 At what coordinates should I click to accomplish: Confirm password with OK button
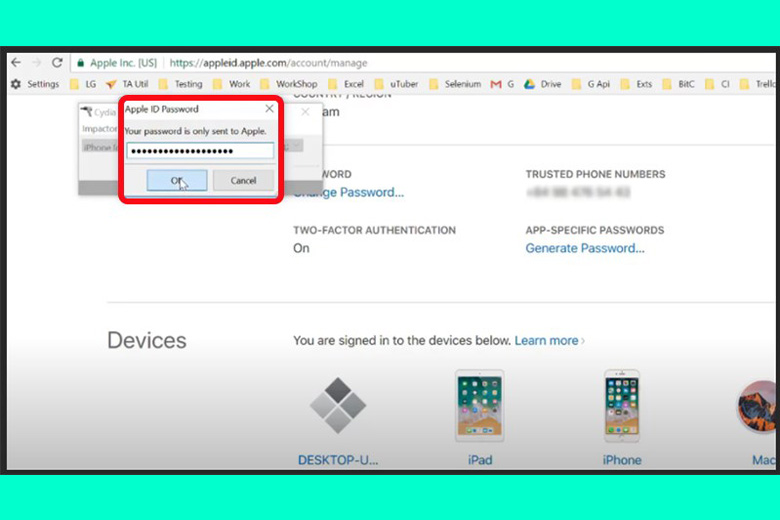tap(177, 180)
